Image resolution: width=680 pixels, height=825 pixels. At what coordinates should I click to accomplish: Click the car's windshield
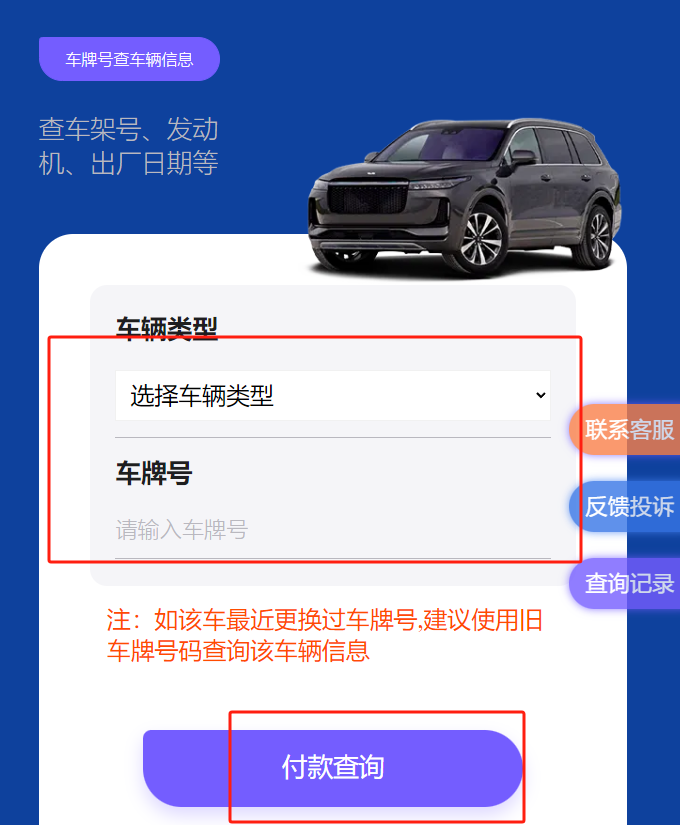tap(441, 143)
